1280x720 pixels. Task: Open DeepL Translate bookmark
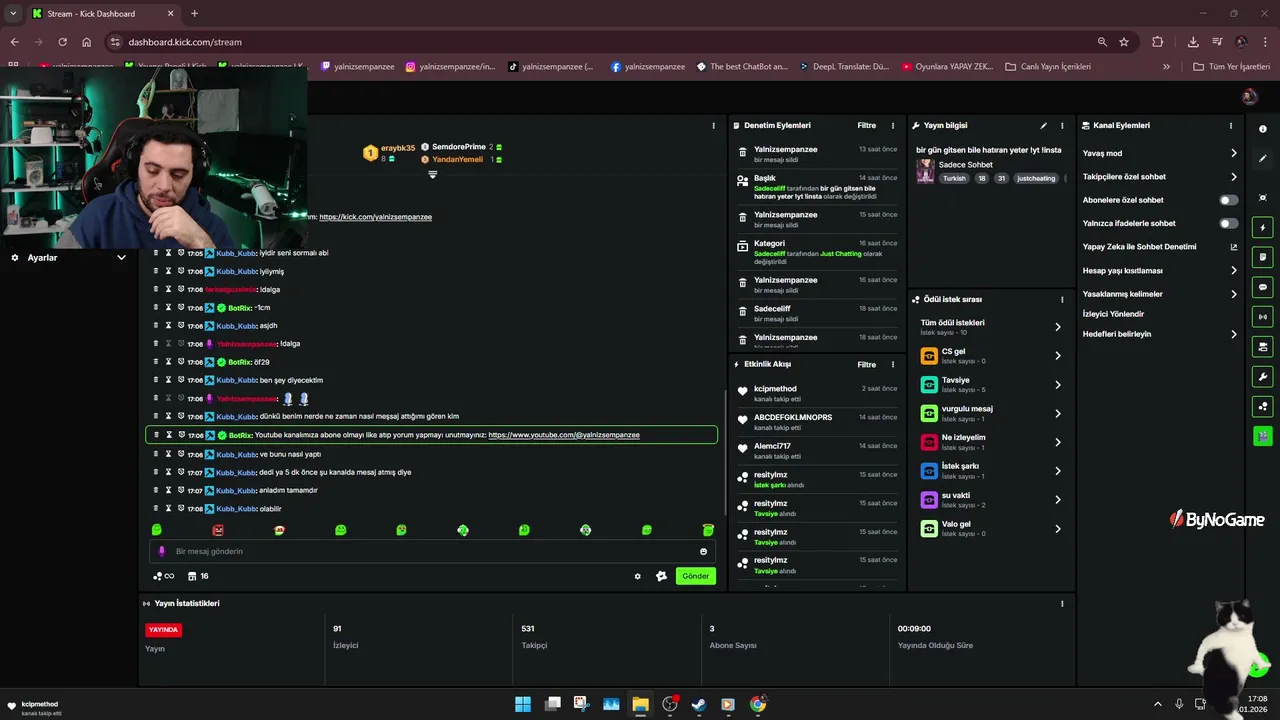tap(844, 67)
